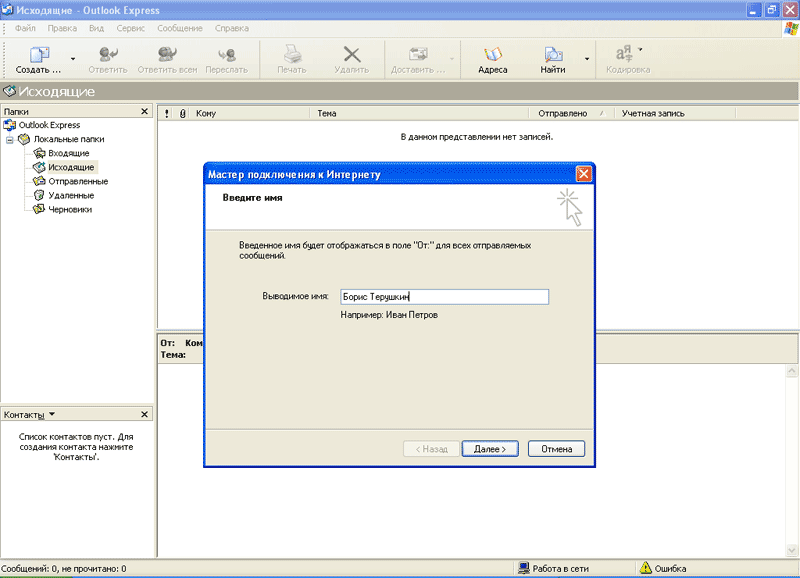The height and width of the screenshot is (578, 800).
Task: Open the Сервис menu
Action: [131, 28]
